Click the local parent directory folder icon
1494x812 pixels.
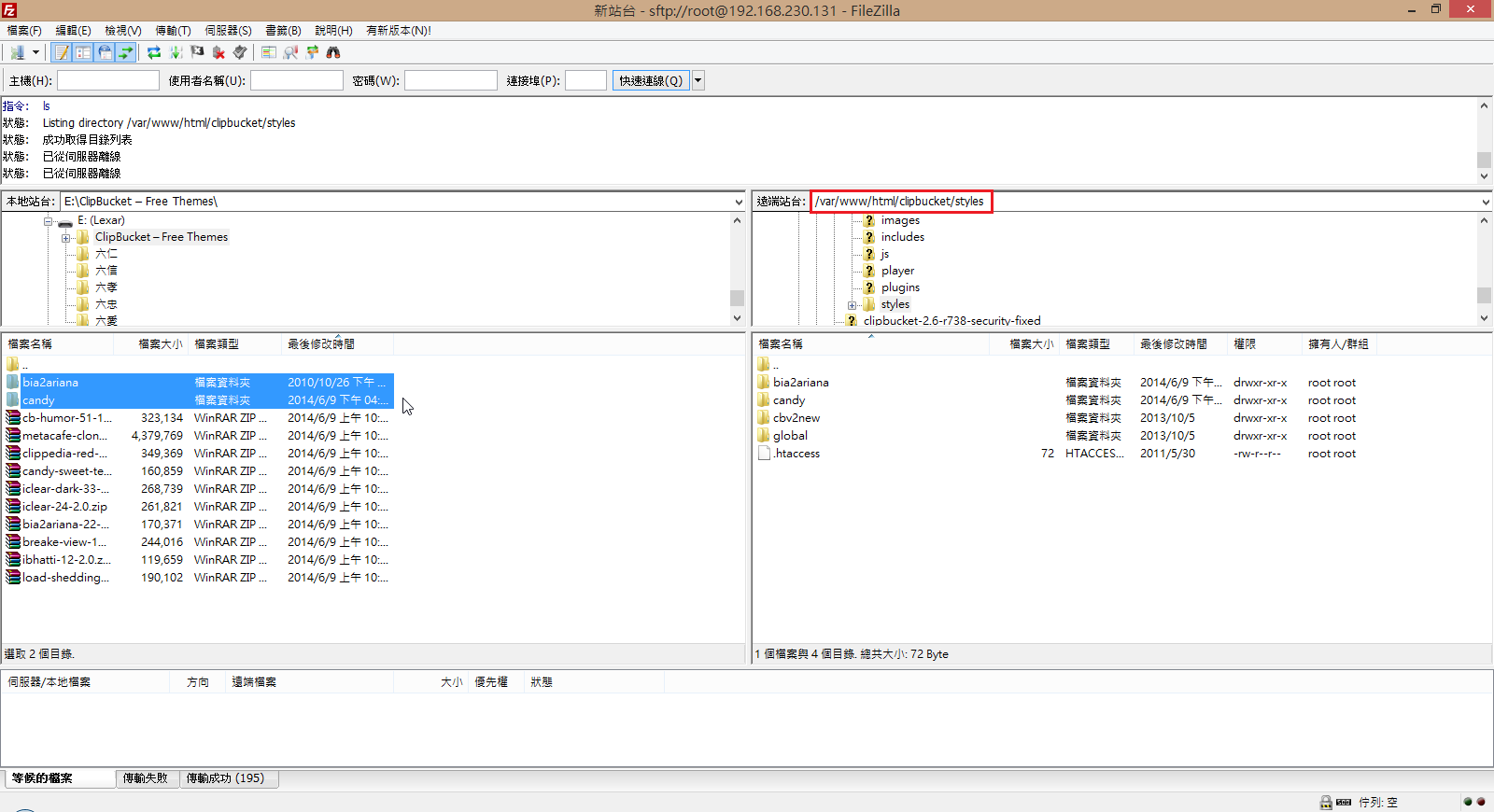click(13, 365)
